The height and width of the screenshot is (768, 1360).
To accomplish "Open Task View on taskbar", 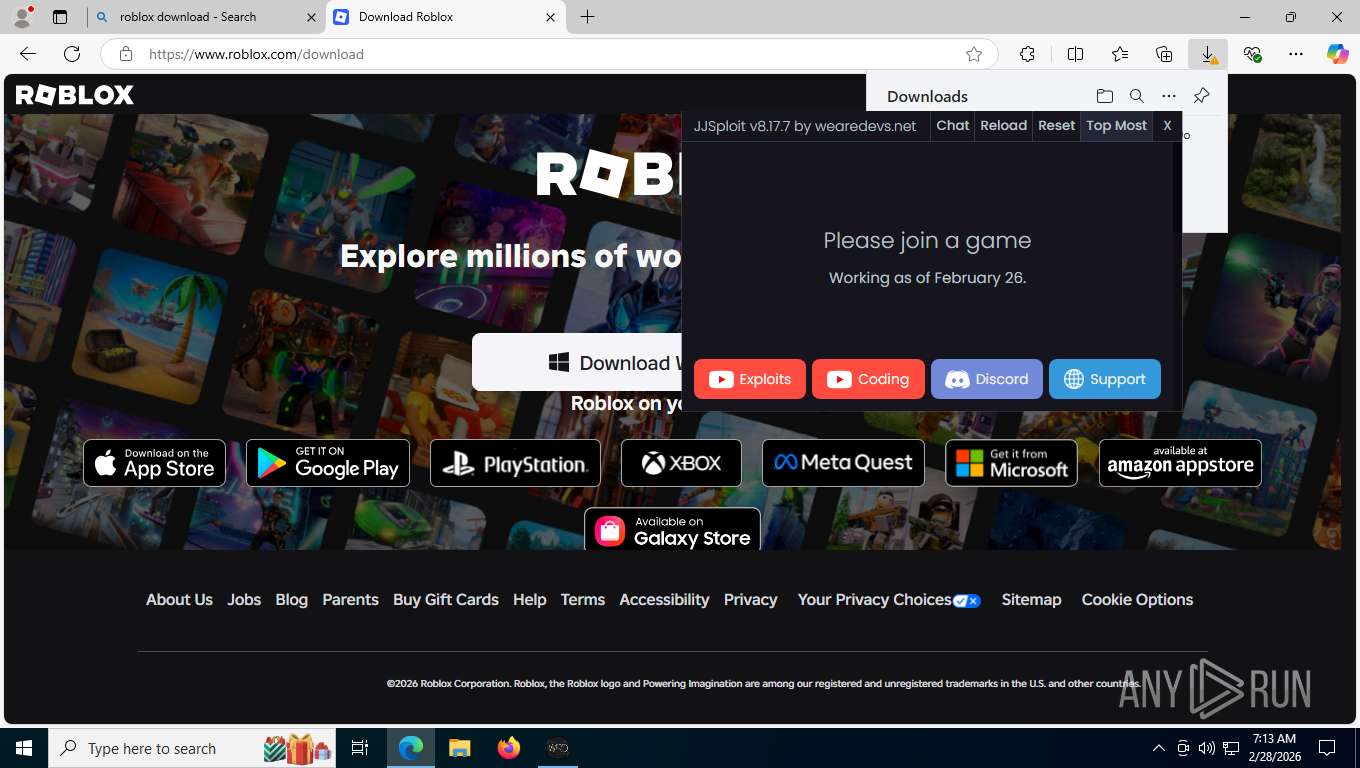I will tap(360, 748).
